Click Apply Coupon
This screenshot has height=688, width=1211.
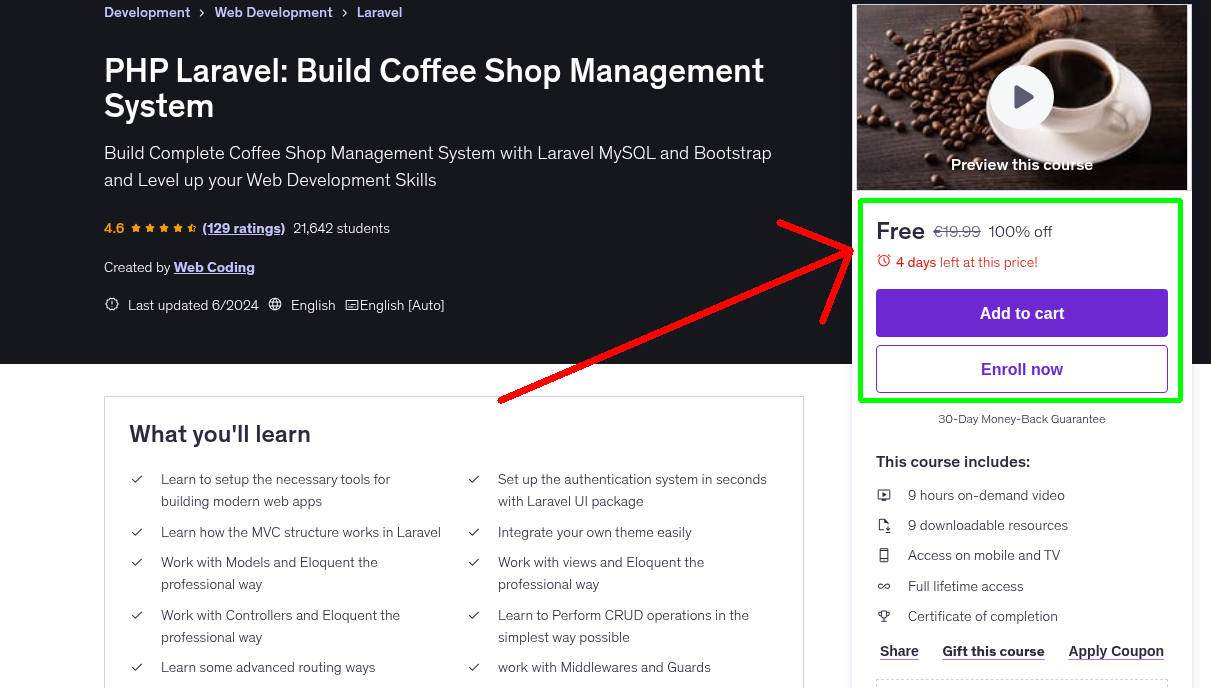click(1116, 651)
